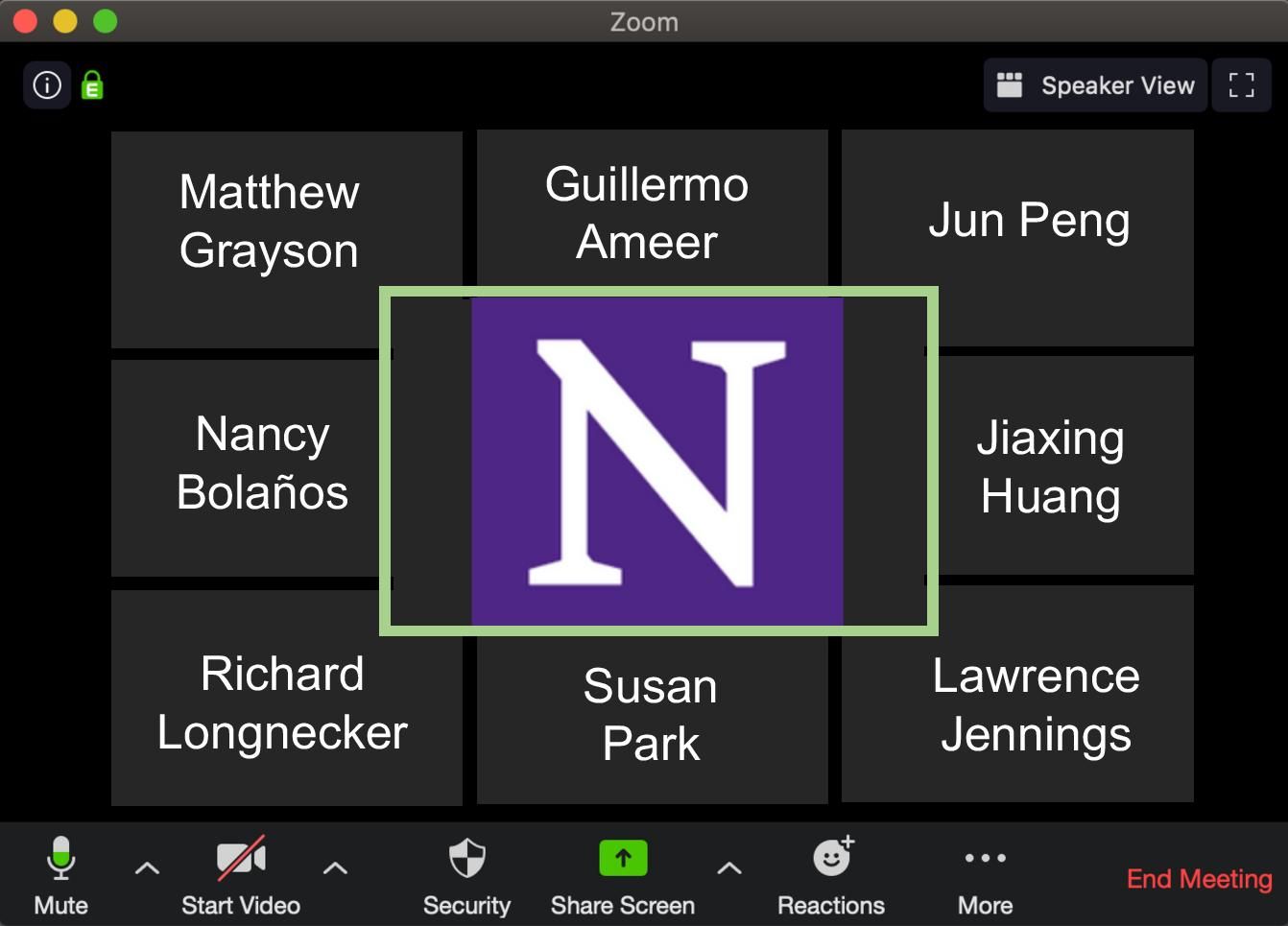Image resolution: width=1288 pixels, height=926 pixels.
Task: Expand audio options next to Mute
Action: click(x=147, y=868)
